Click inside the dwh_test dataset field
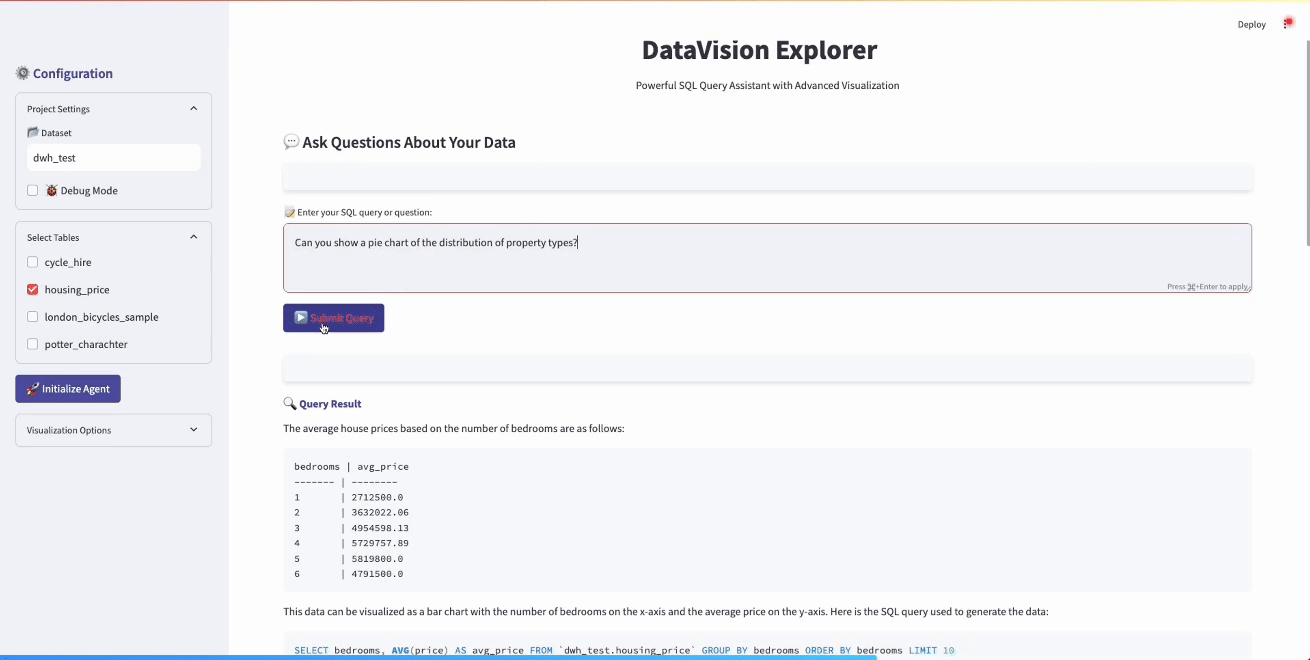The image size is (1310, 660). tap(113, 157)
